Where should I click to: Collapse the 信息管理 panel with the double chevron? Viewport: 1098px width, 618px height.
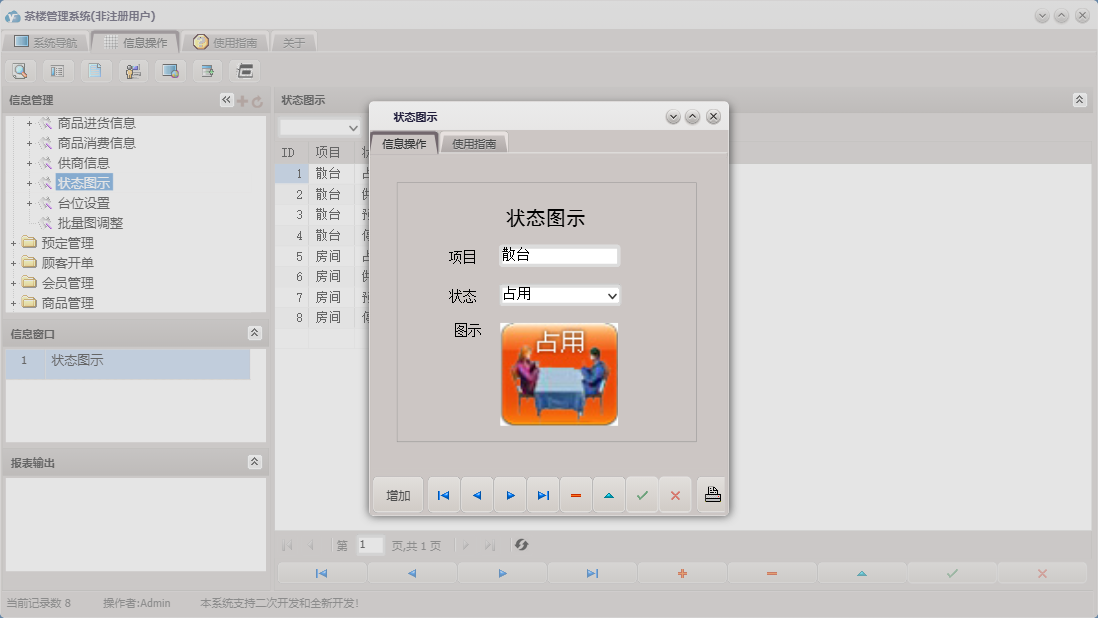[226, 100]
